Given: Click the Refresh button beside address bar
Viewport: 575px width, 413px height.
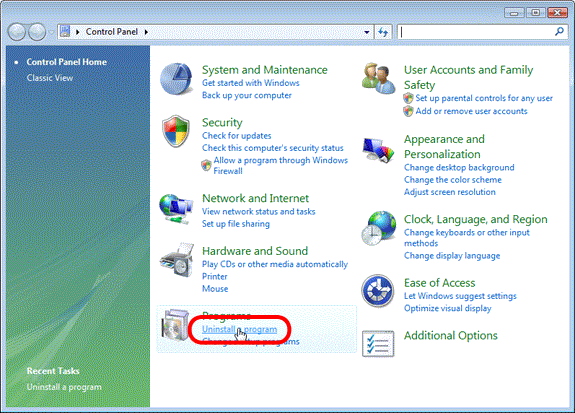Looking at the screenshot, I should click(x=383, y=32).
